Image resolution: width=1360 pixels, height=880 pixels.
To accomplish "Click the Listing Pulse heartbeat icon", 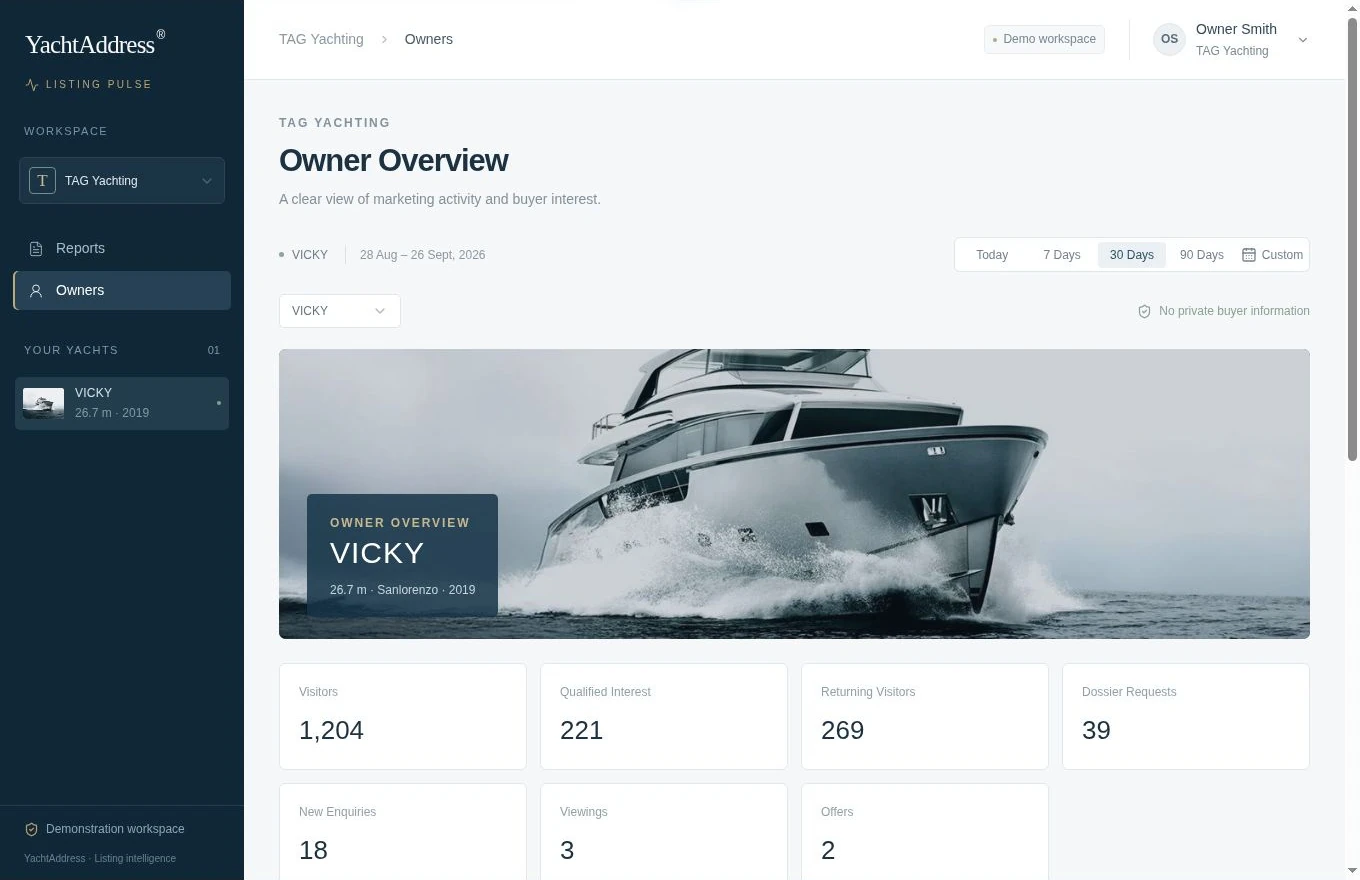I will coord(32,85).
